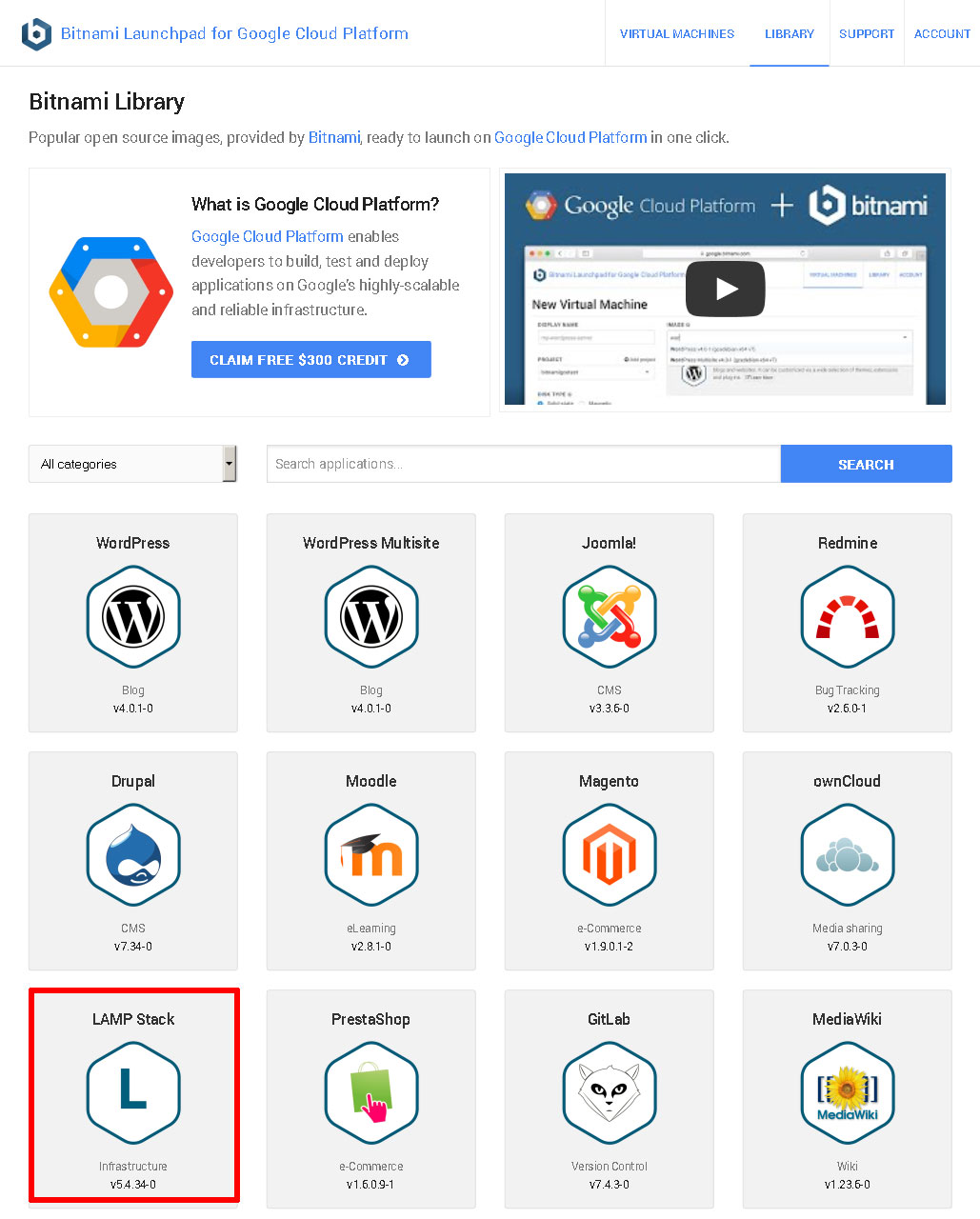Open the WordPress Multisite app icon
Screen dimensions: 980x1219
point(371,617)
